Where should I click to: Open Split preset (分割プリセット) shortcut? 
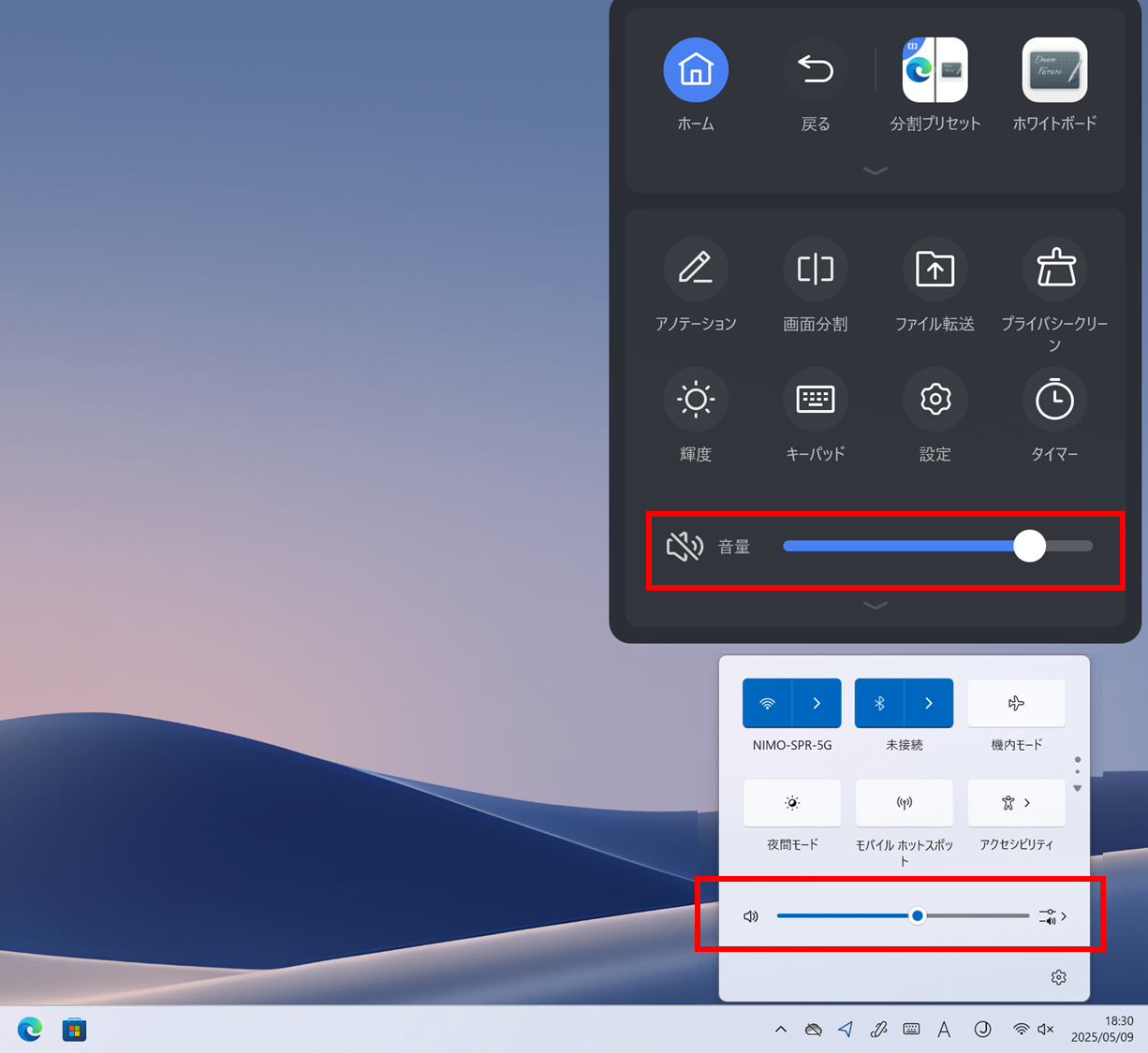coord(935,70)
